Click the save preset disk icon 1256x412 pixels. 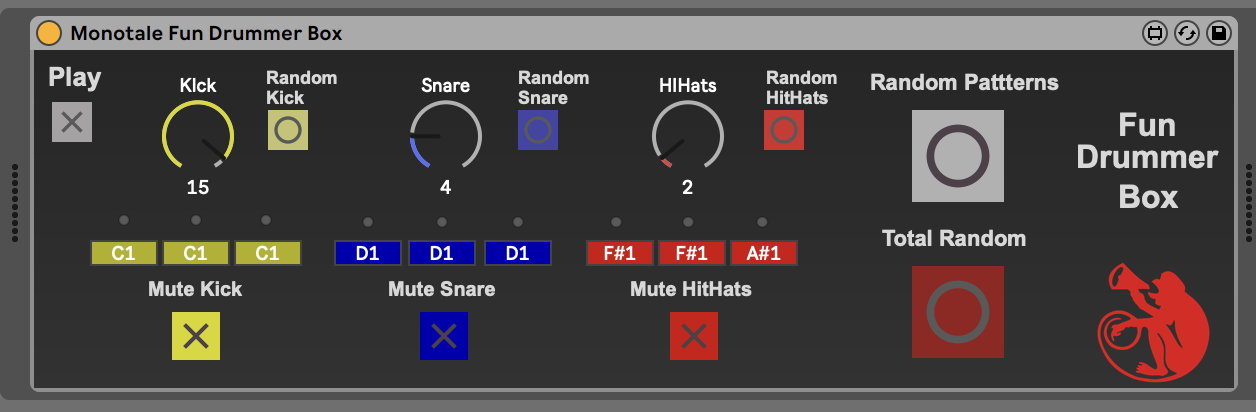[x=1218, y=33]
